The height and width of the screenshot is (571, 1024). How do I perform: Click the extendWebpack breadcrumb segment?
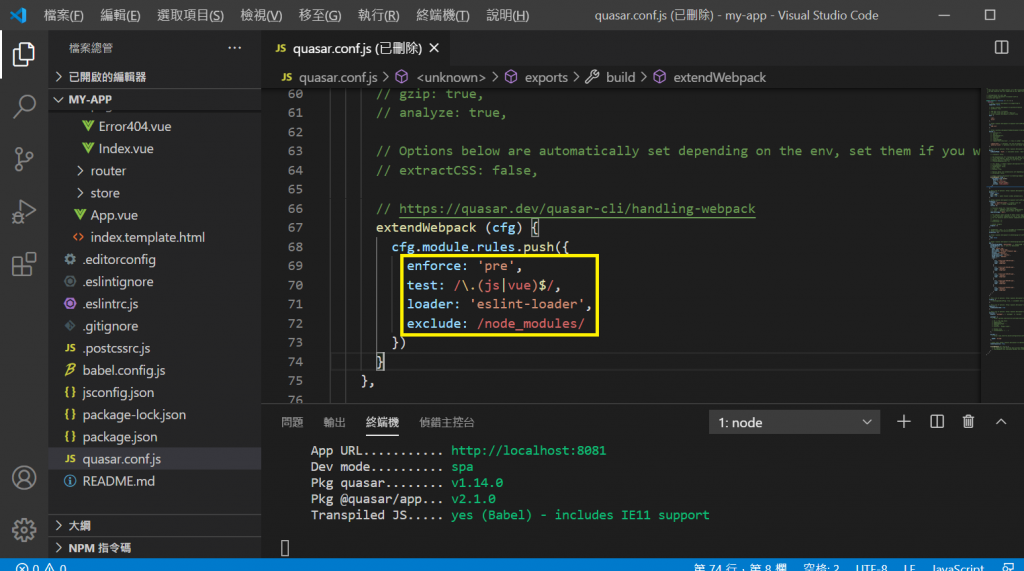pyautogui.click(x=719, y=77)
